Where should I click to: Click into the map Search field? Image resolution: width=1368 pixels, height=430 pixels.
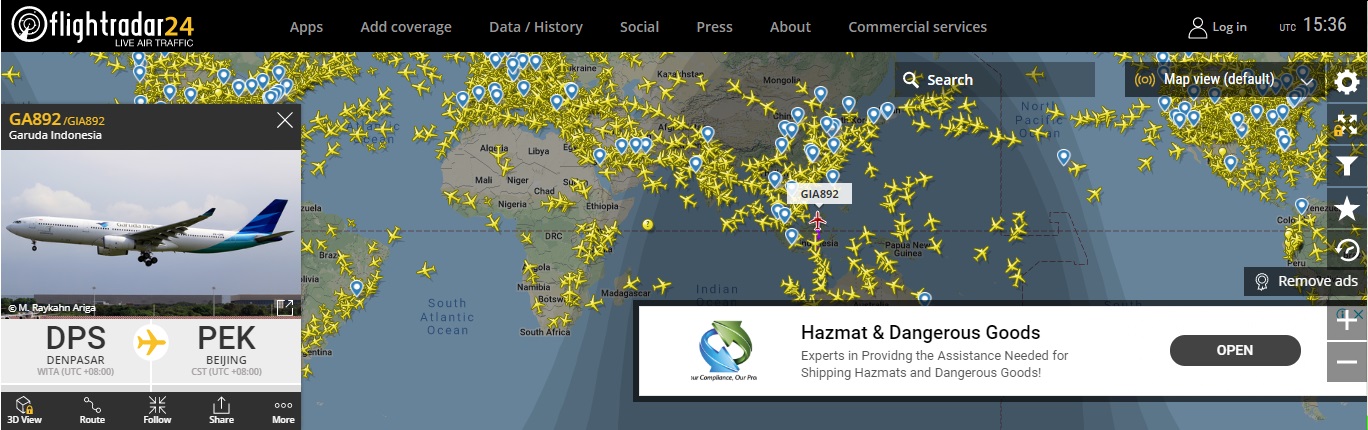click(x=995, y=80)
